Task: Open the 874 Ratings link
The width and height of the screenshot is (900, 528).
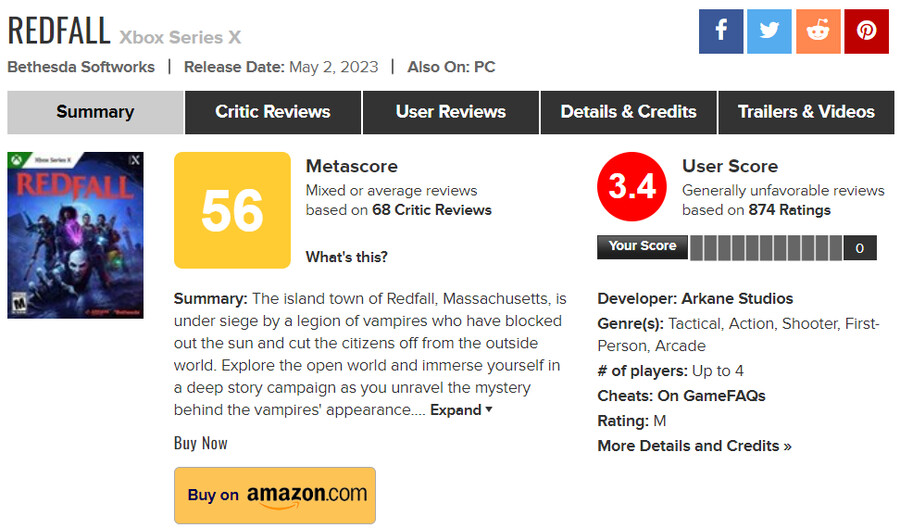Action: pyautogui.click(x=789, y=210)
